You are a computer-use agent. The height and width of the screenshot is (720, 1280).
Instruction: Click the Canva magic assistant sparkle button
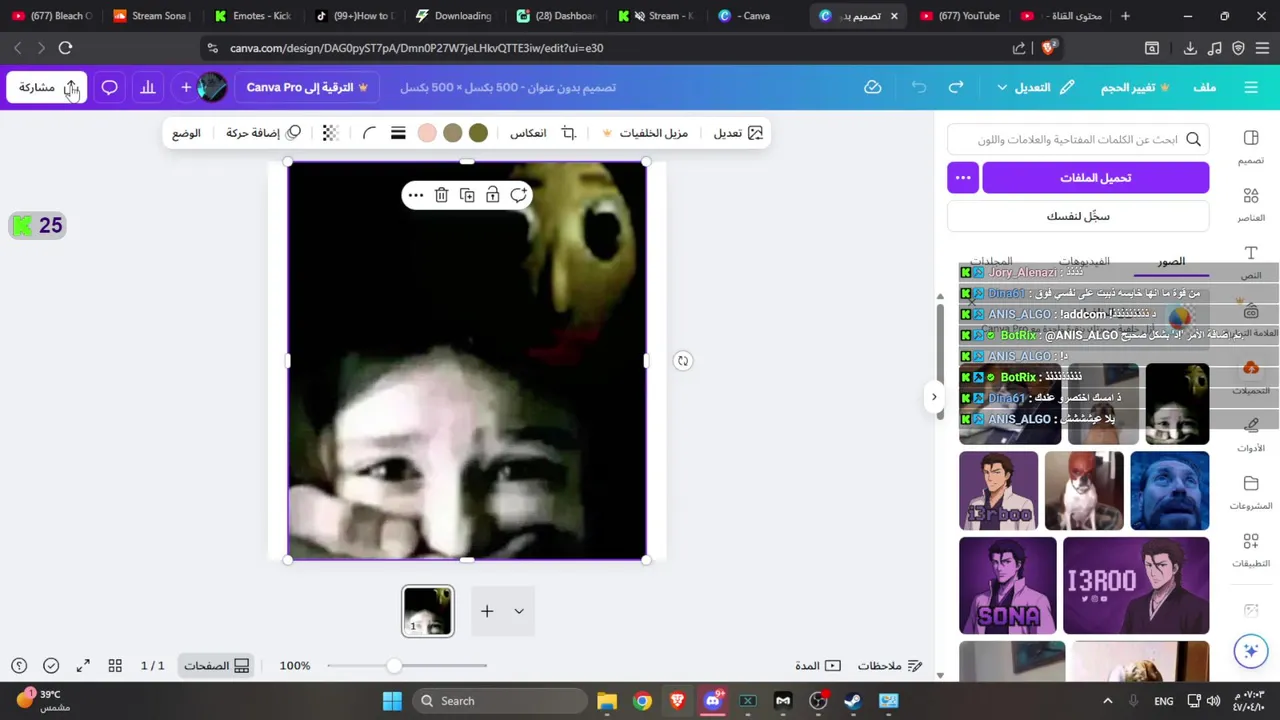[x=1251, y=651]
